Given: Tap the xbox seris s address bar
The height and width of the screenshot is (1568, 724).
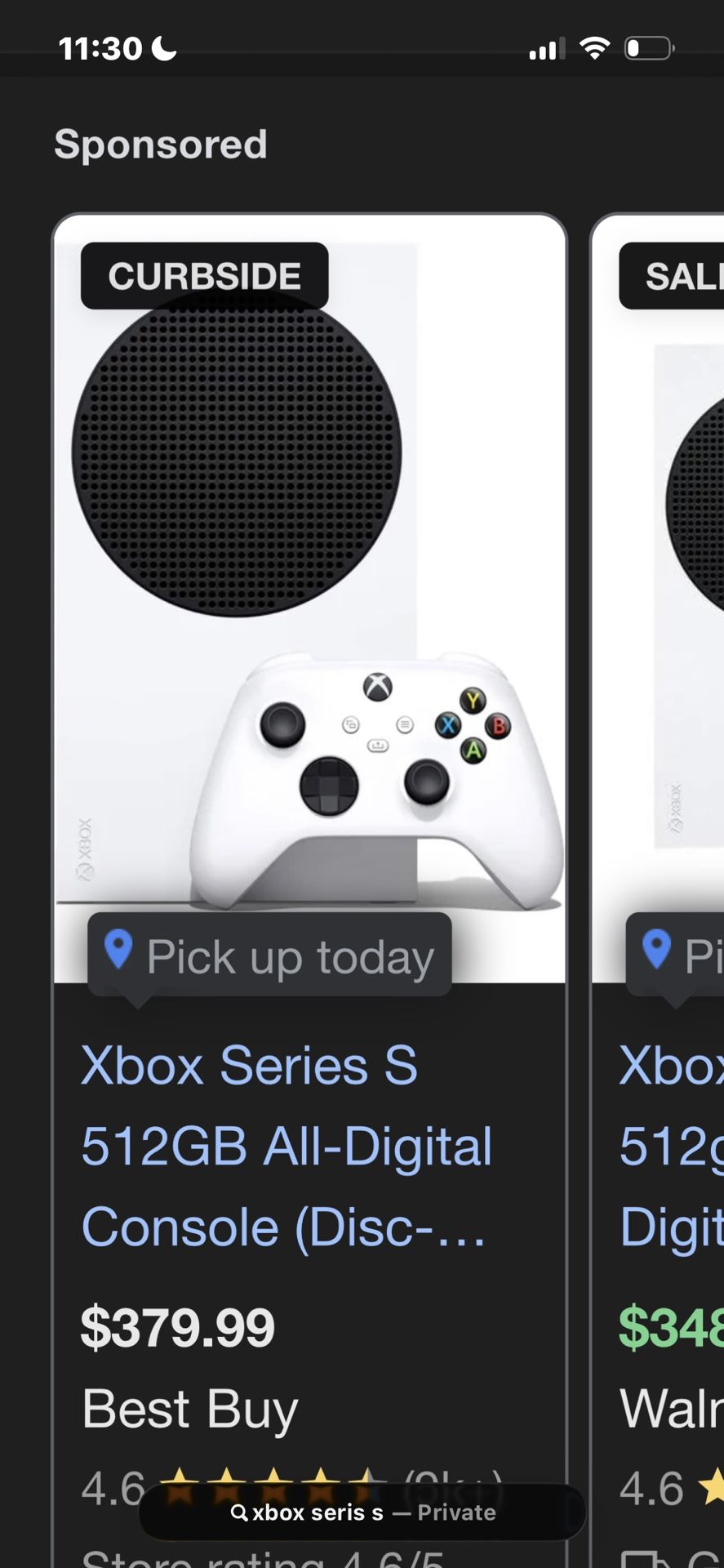Looking at the screenshot, I should pos(362,1512).
